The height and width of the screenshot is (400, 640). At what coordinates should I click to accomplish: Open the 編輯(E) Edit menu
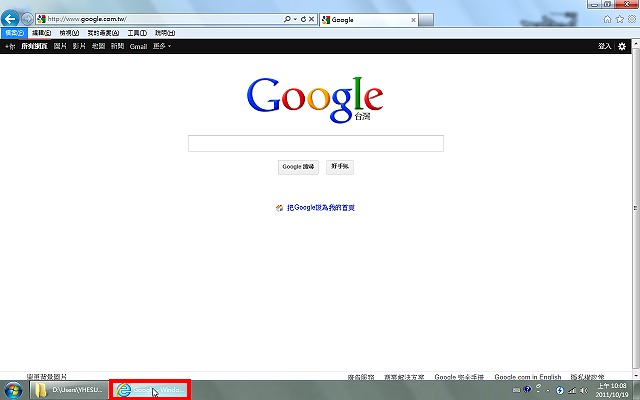[41, 33]
